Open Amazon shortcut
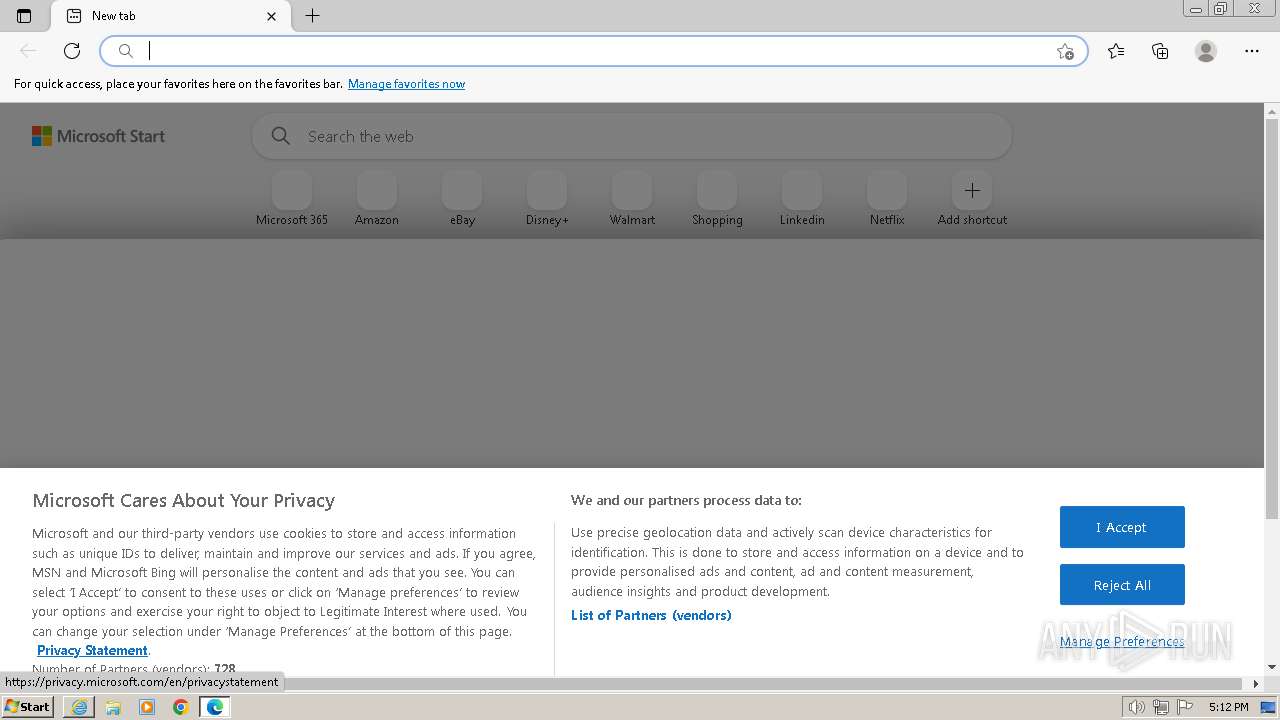Image resolution: width=1280 pixels, height=720 pixels. [x=377, y=199]
